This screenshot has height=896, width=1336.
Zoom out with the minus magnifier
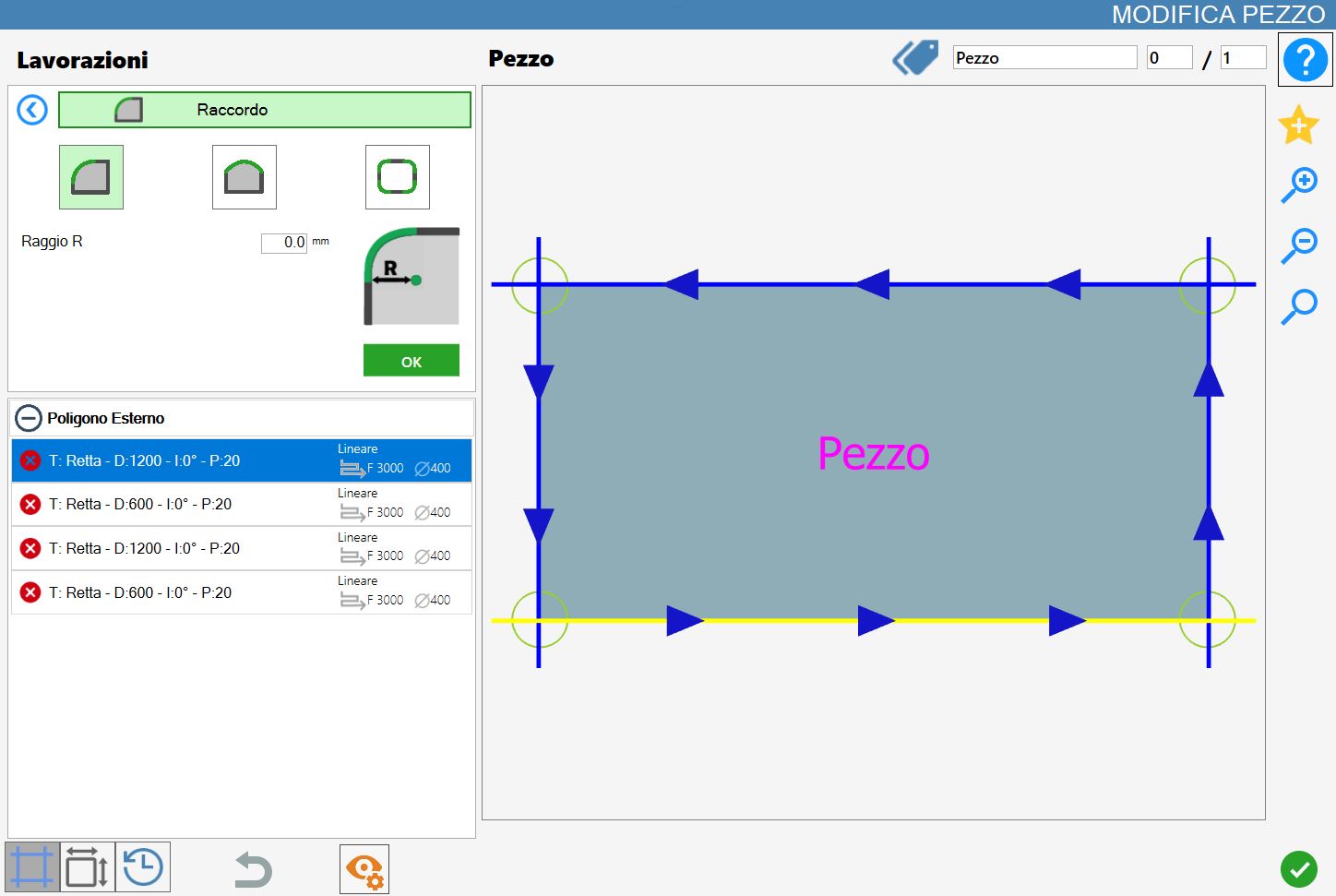tap(1299, 245)
